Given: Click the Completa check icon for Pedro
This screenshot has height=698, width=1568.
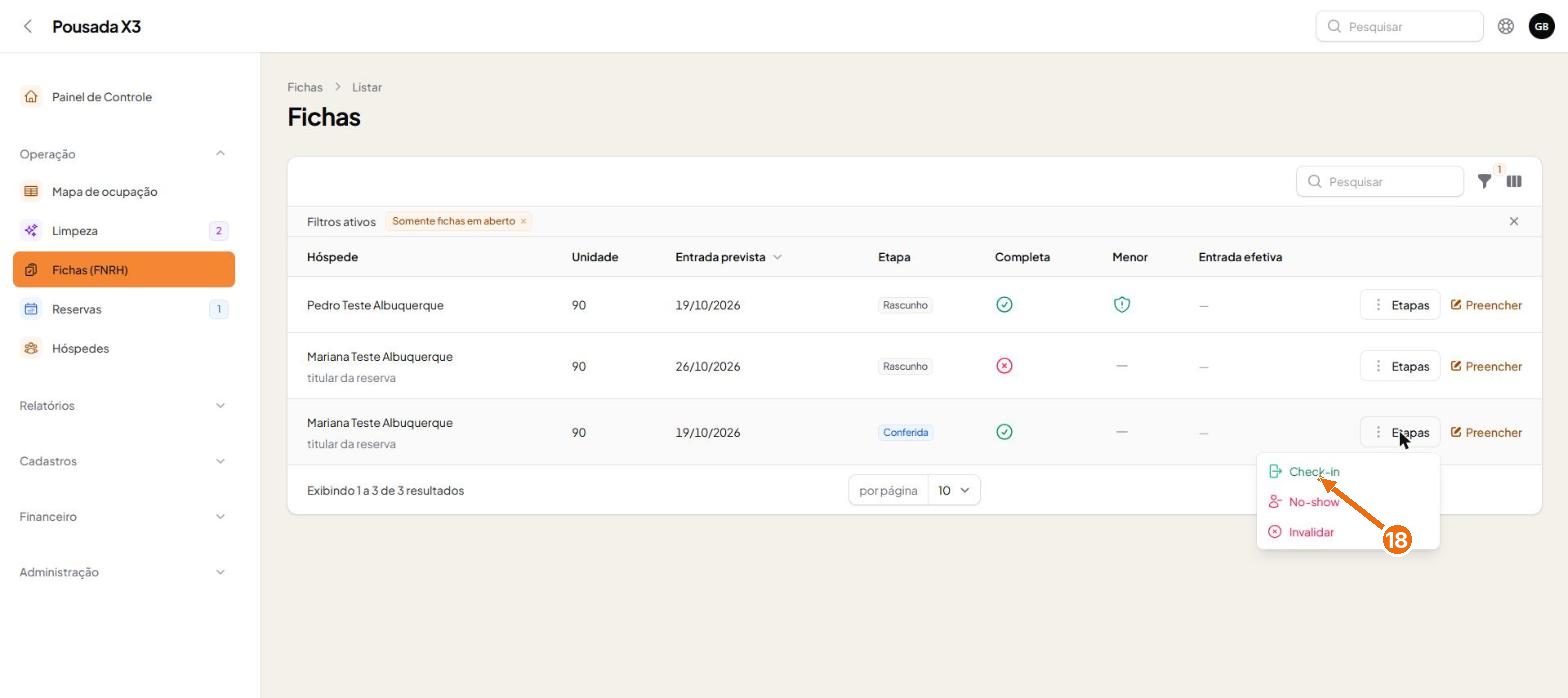Looking at the screenshot, I should click(x=1004, y=305).
